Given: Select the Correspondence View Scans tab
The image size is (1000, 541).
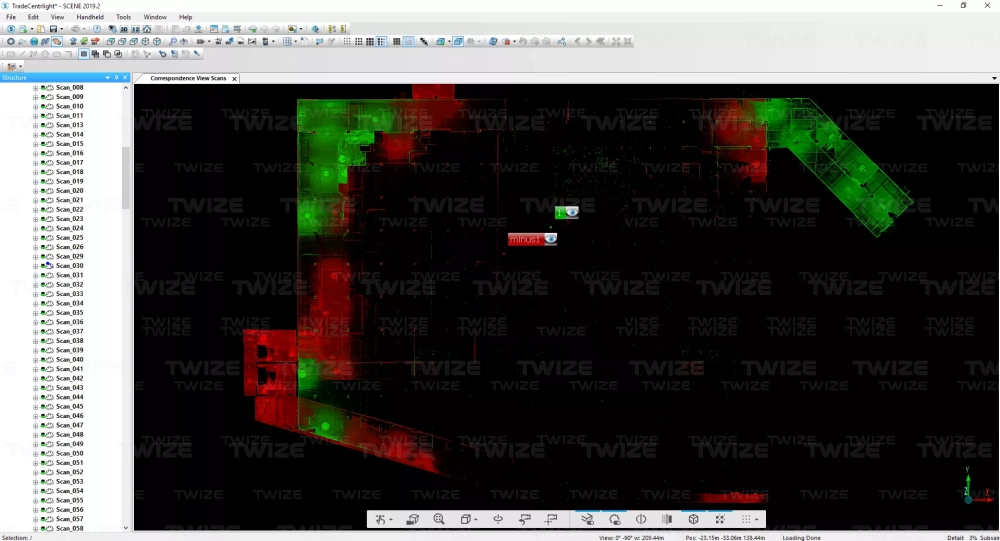Looking at the screenshot, I should (x=188, y=78).
